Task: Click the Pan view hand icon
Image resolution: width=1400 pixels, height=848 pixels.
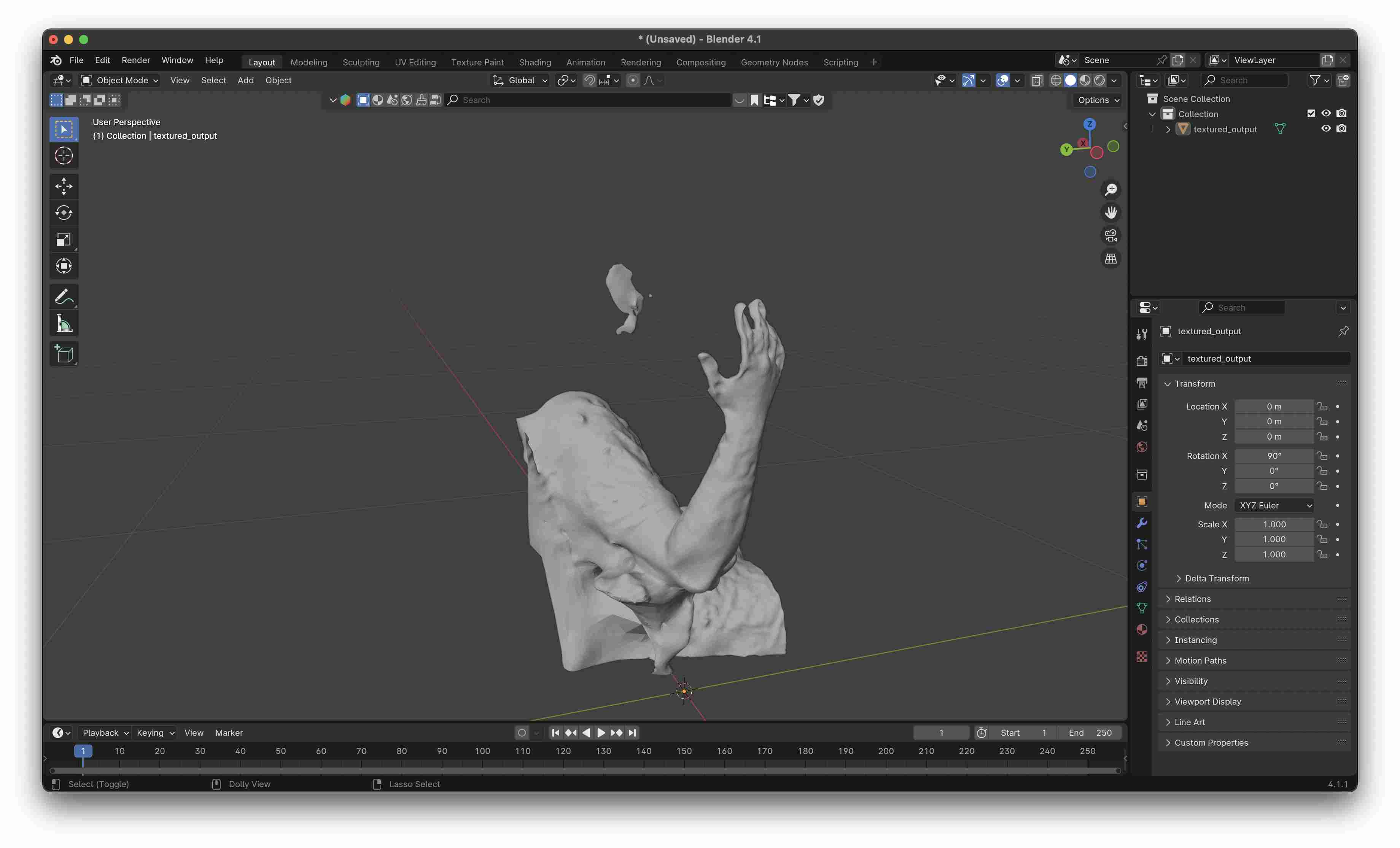Action: click(x=1111, y=213)
